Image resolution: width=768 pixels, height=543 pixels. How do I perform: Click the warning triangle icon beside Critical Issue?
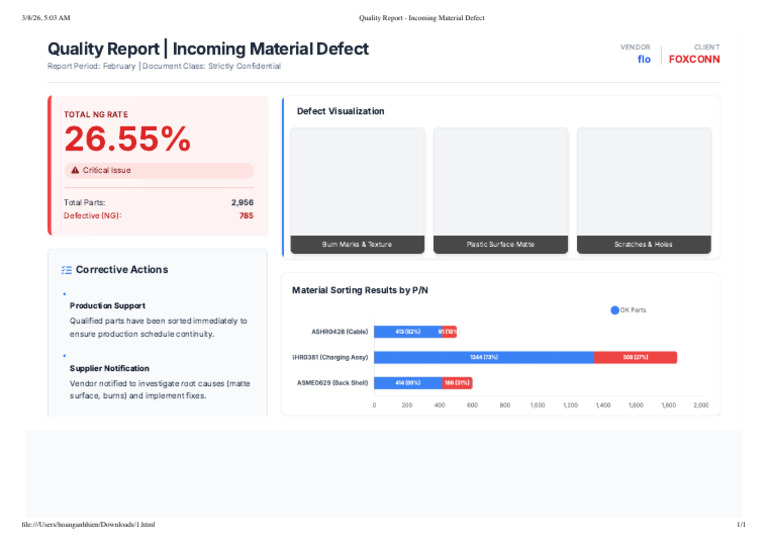75,170
